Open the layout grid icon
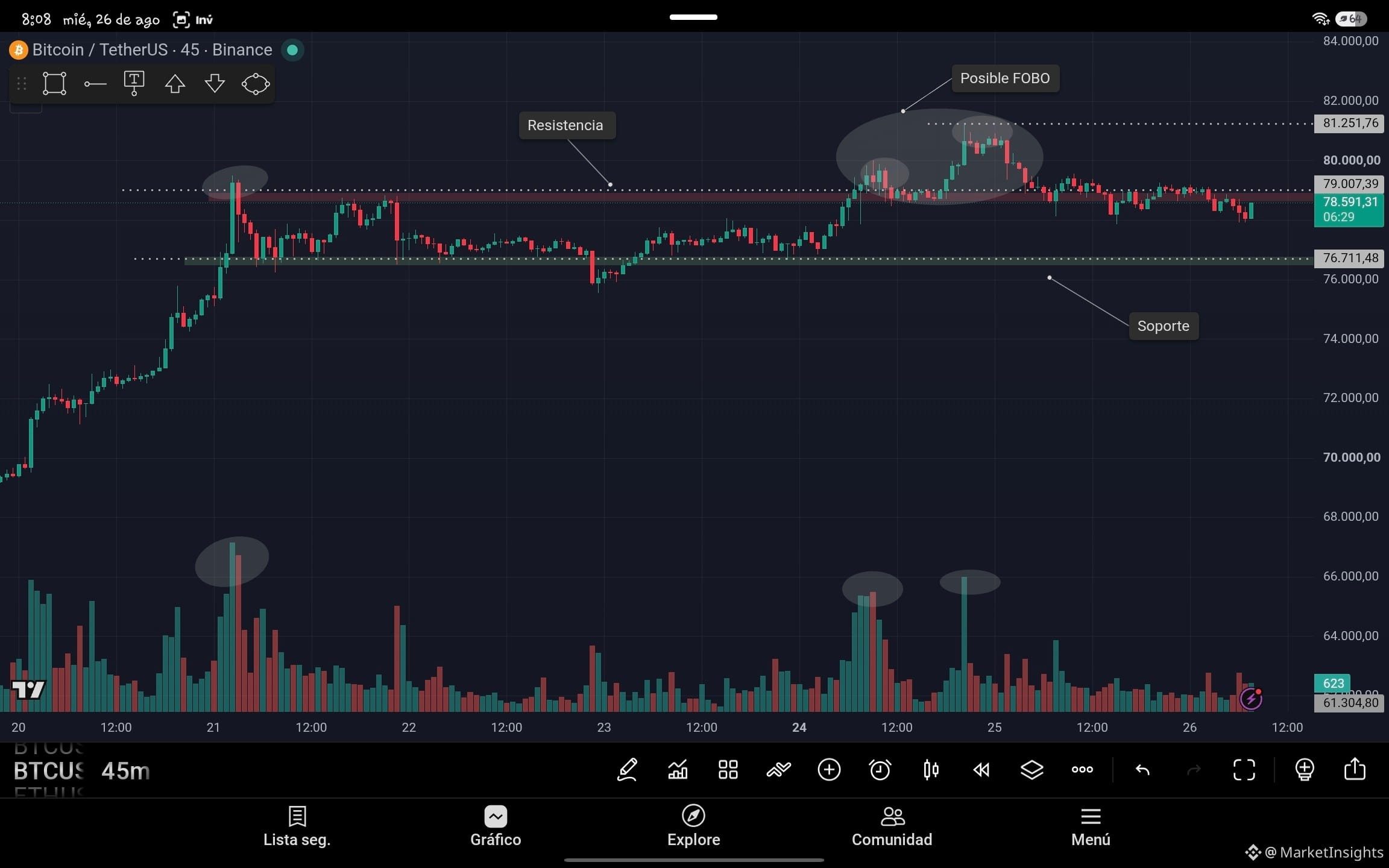1389x868 pixels. 728,770
